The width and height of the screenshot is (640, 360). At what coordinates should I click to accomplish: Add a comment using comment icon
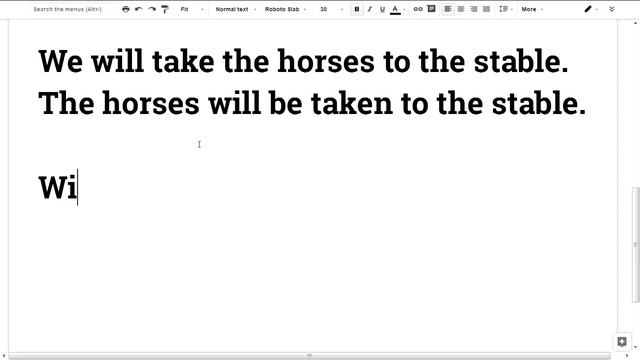pos(431,9)
